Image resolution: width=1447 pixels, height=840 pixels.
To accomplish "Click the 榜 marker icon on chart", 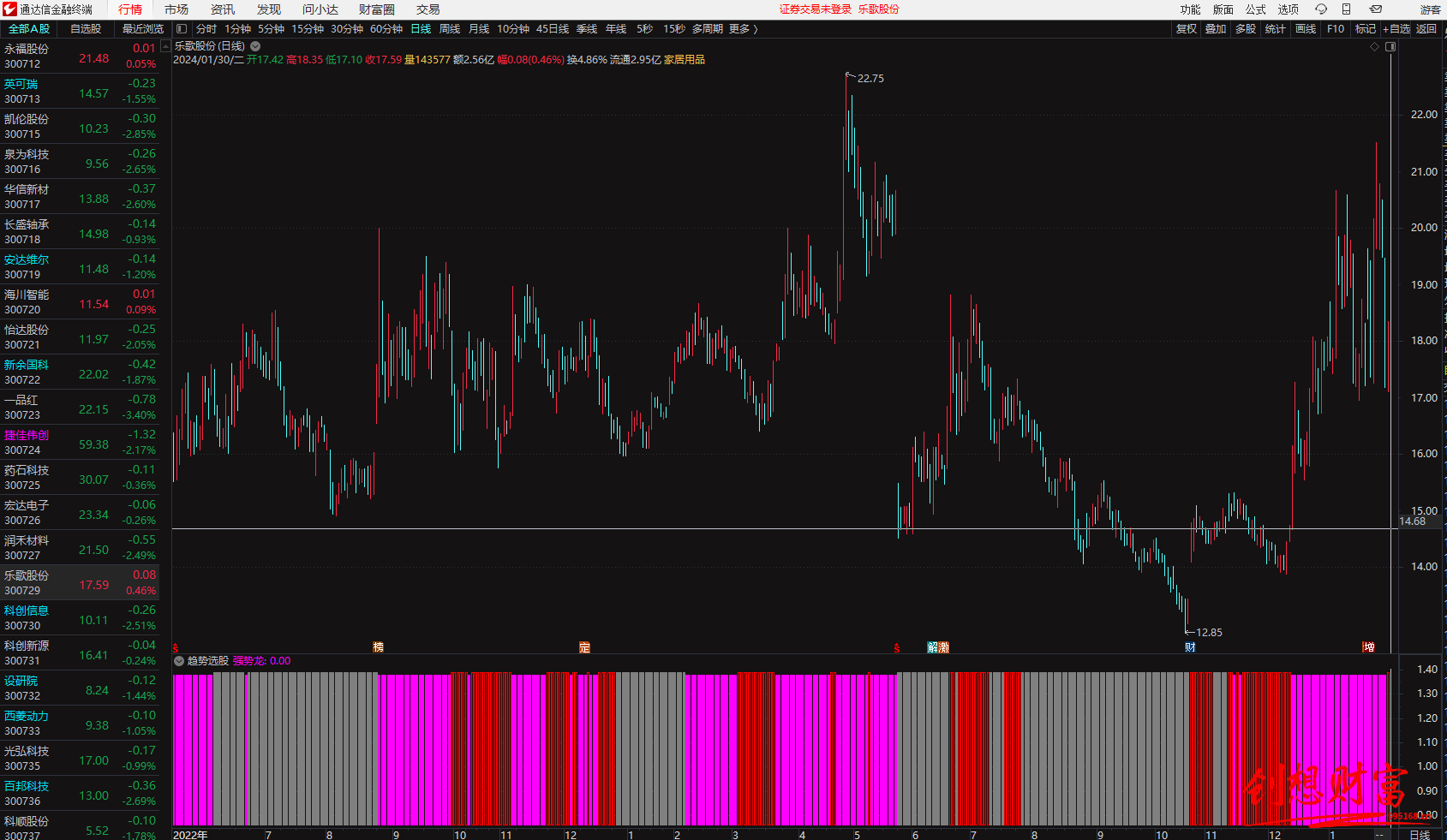I will click(378, 647).
